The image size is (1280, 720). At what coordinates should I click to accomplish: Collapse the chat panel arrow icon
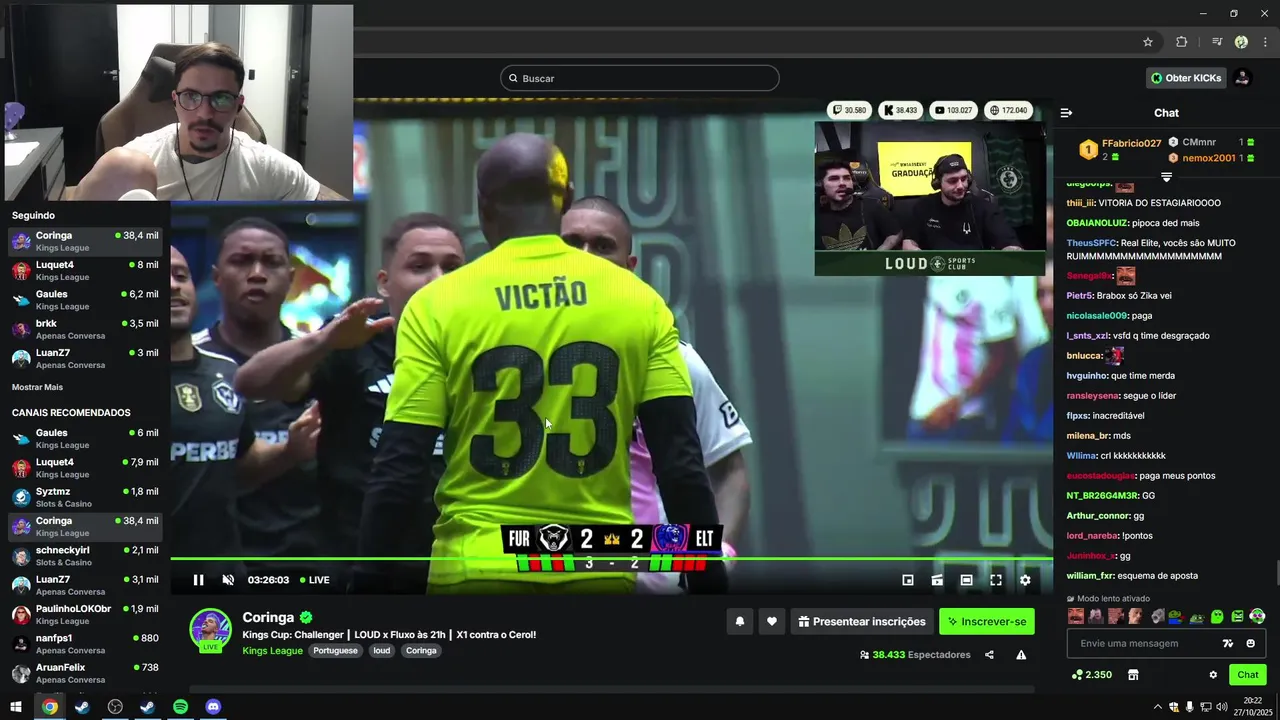tap(1066, 113)
